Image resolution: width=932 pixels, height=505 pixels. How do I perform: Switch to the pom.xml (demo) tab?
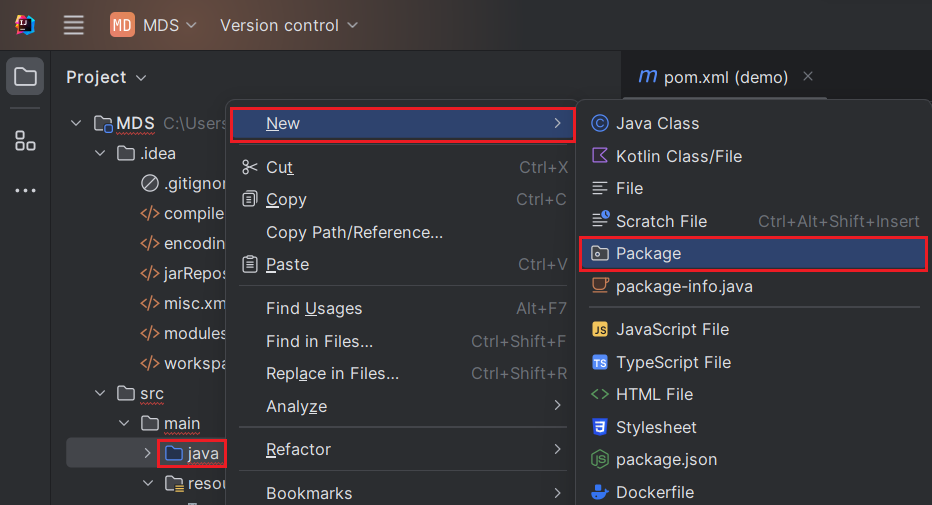pos(714,77)
